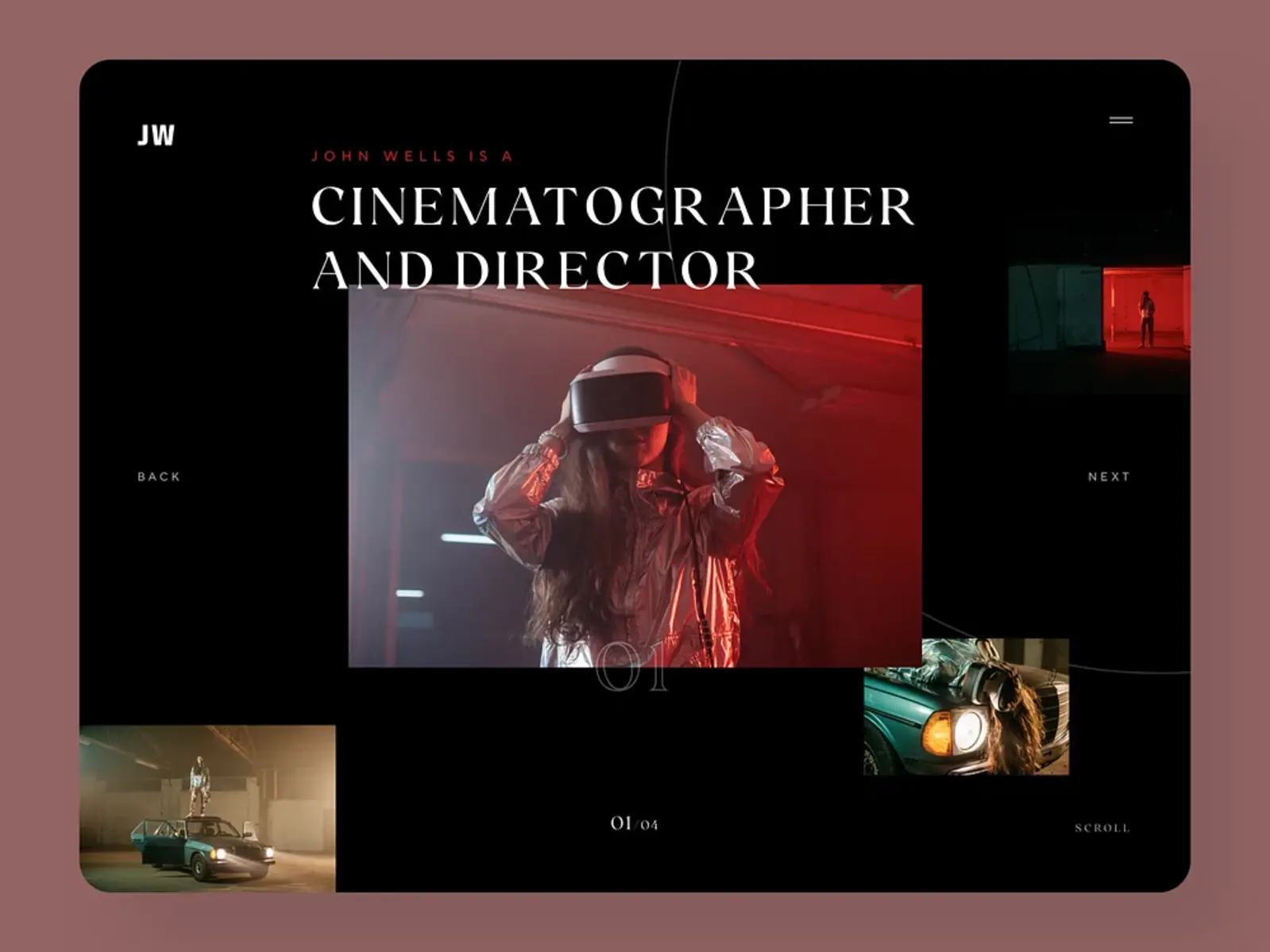
Task: Go to the BACK slide
Action: click(x=159, y=476)
